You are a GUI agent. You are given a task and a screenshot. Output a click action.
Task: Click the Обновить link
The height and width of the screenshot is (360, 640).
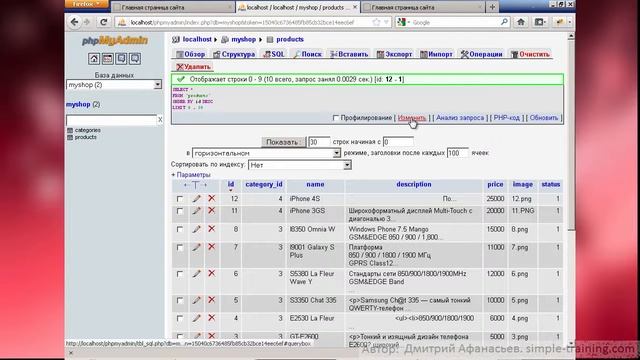tap(544, 118)
